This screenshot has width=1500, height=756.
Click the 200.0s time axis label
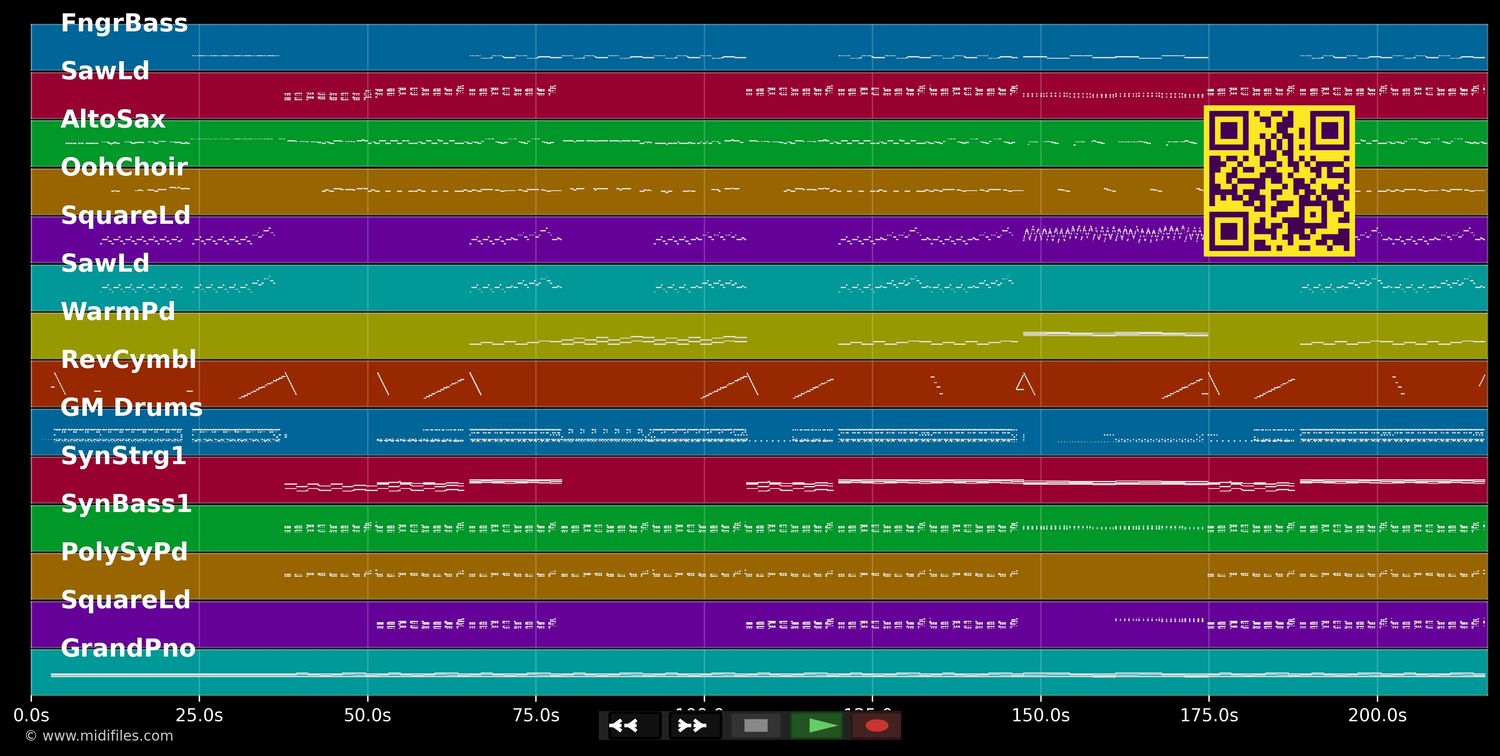click(1377, 715)
